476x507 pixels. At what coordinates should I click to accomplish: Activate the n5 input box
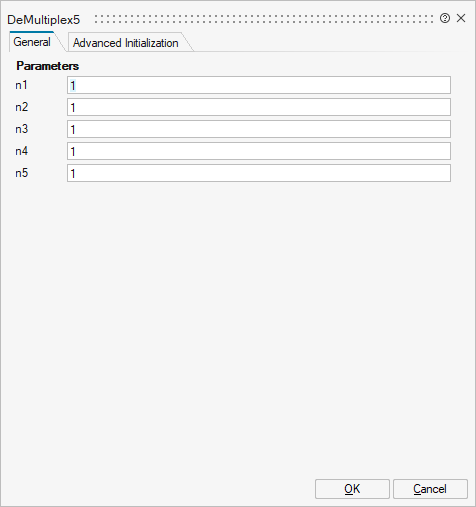pyautogui.click(x=259, y=173)
